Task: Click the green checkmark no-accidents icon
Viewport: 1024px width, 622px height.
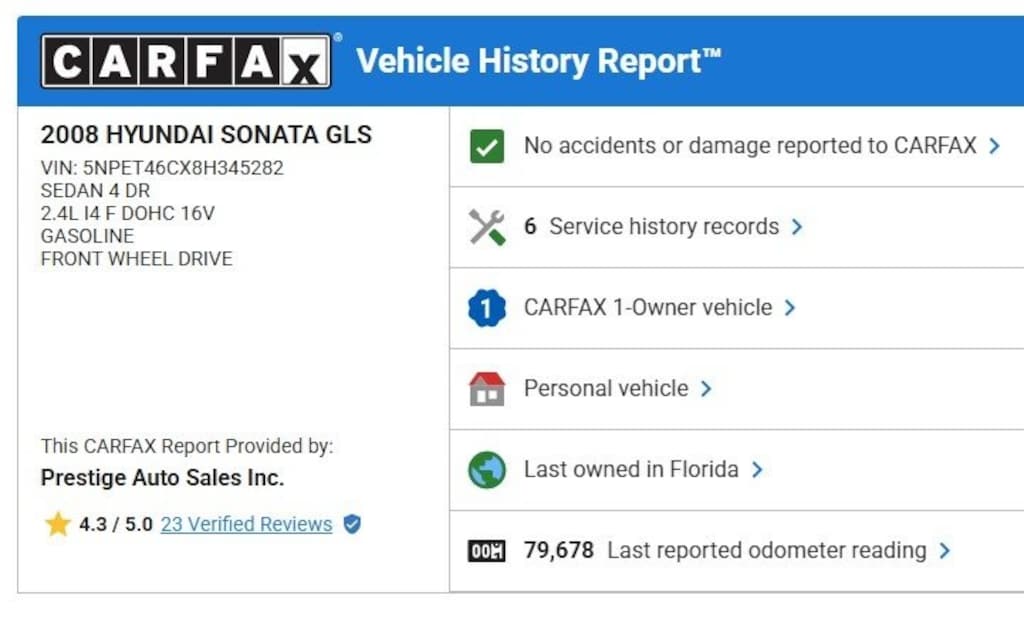Action: (487, 147)
